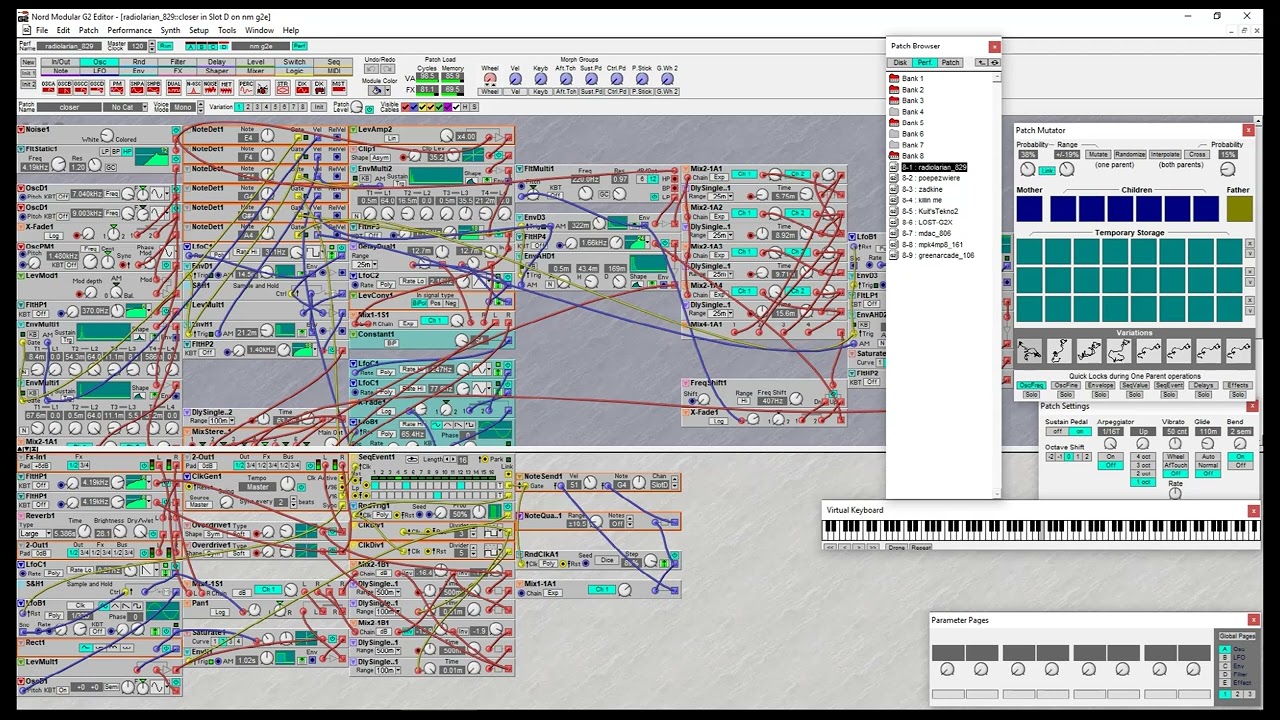Open the Synth menu
This screenshot has height=720, width=1280.
pyautogui.click(x=171, y=30)
